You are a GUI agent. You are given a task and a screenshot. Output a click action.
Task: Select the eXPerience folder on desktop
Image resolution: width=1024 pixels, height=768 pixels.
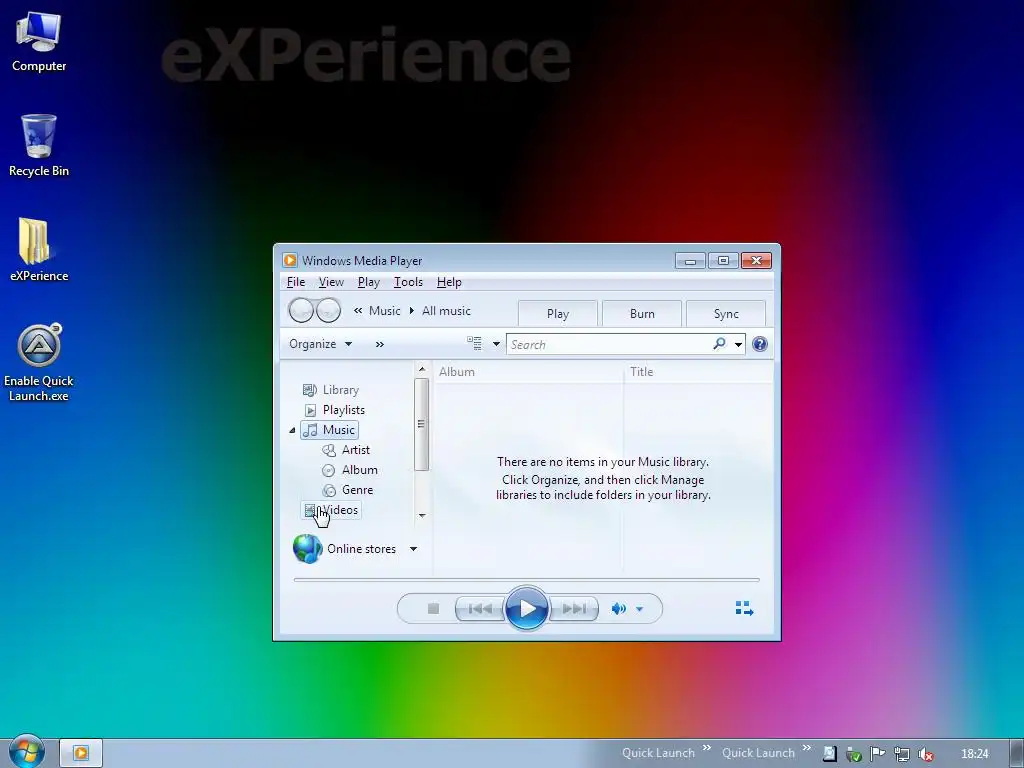click(39, 249)
